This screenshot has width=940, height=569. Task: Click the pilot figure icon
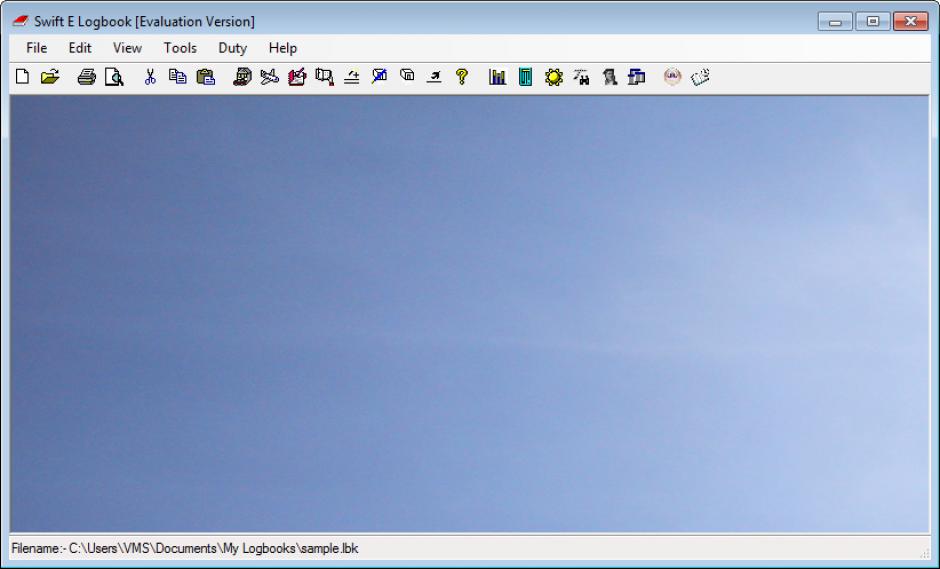click(x=610, y=77)
